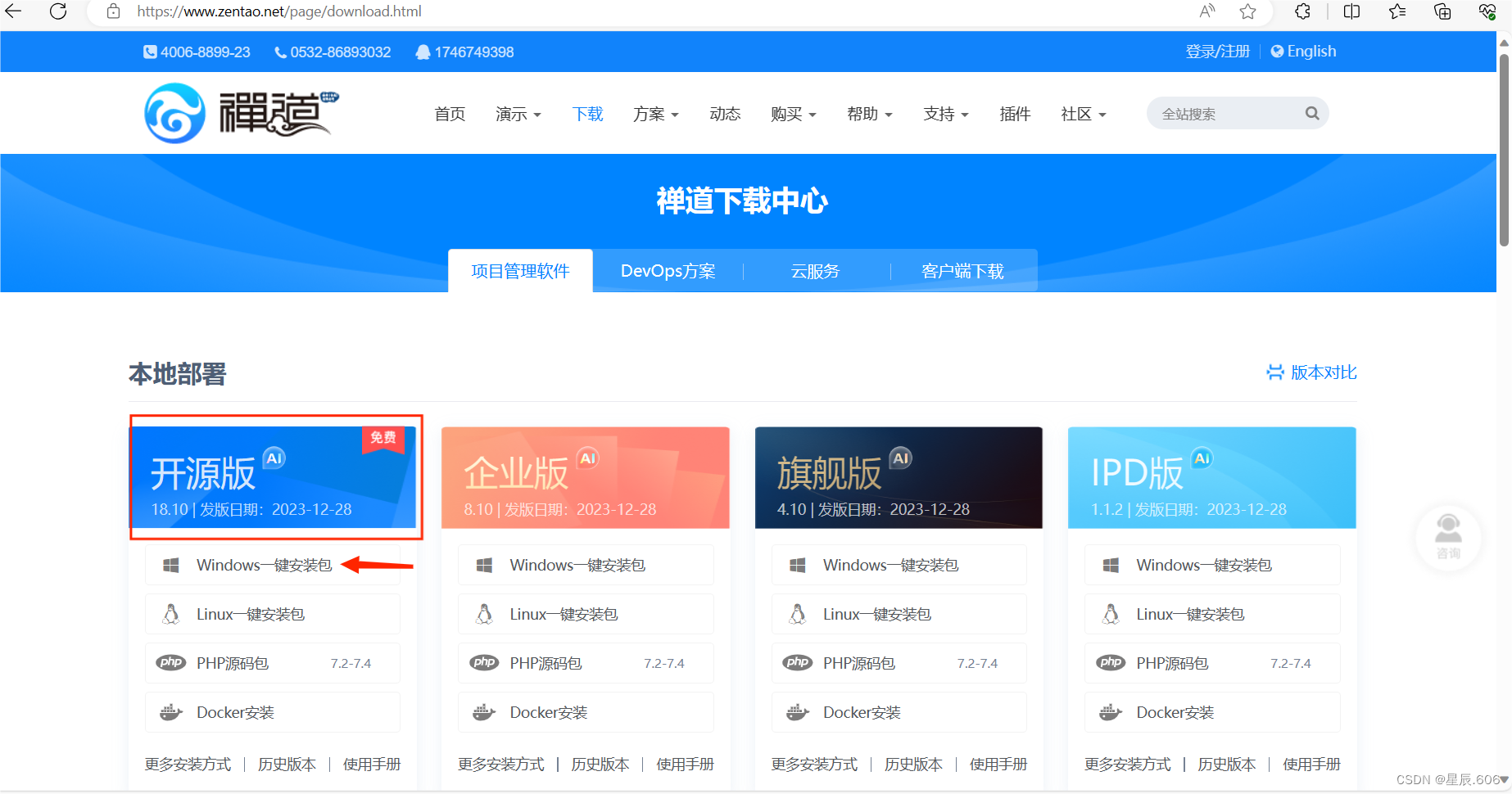
Task: Switch to the 客户端下载 tab
Action: tap(962, 271)
